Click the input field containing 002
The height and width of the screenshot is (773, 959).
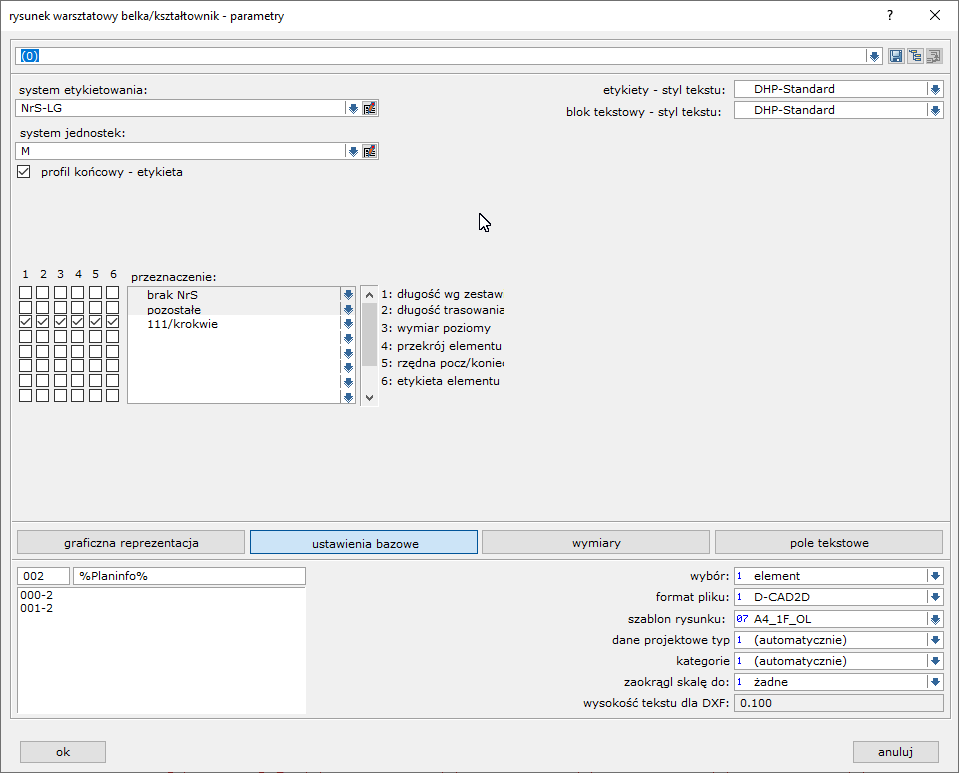pyautogui.click(x=43, y=576)
